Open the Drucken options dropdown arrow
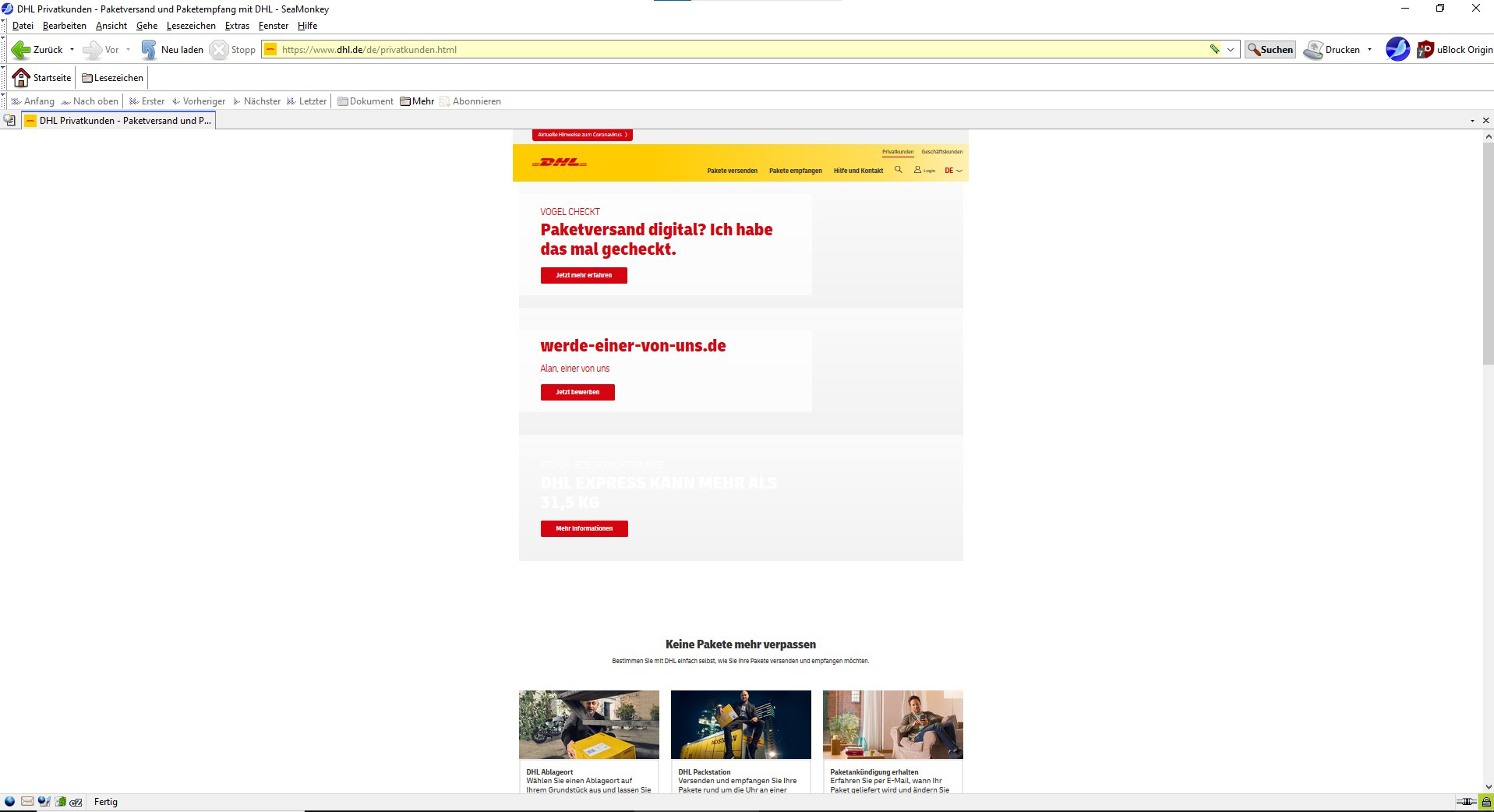 coord(1369,50)
